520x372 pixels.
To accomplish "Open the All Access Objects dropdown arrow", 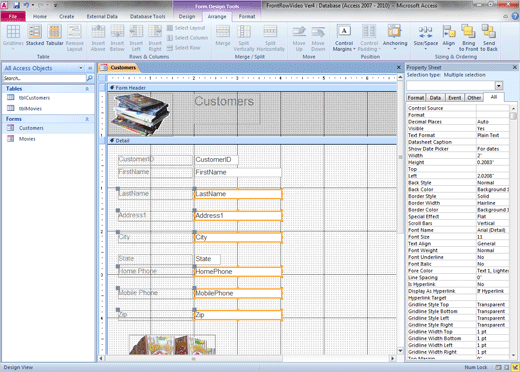I will 81,68.
